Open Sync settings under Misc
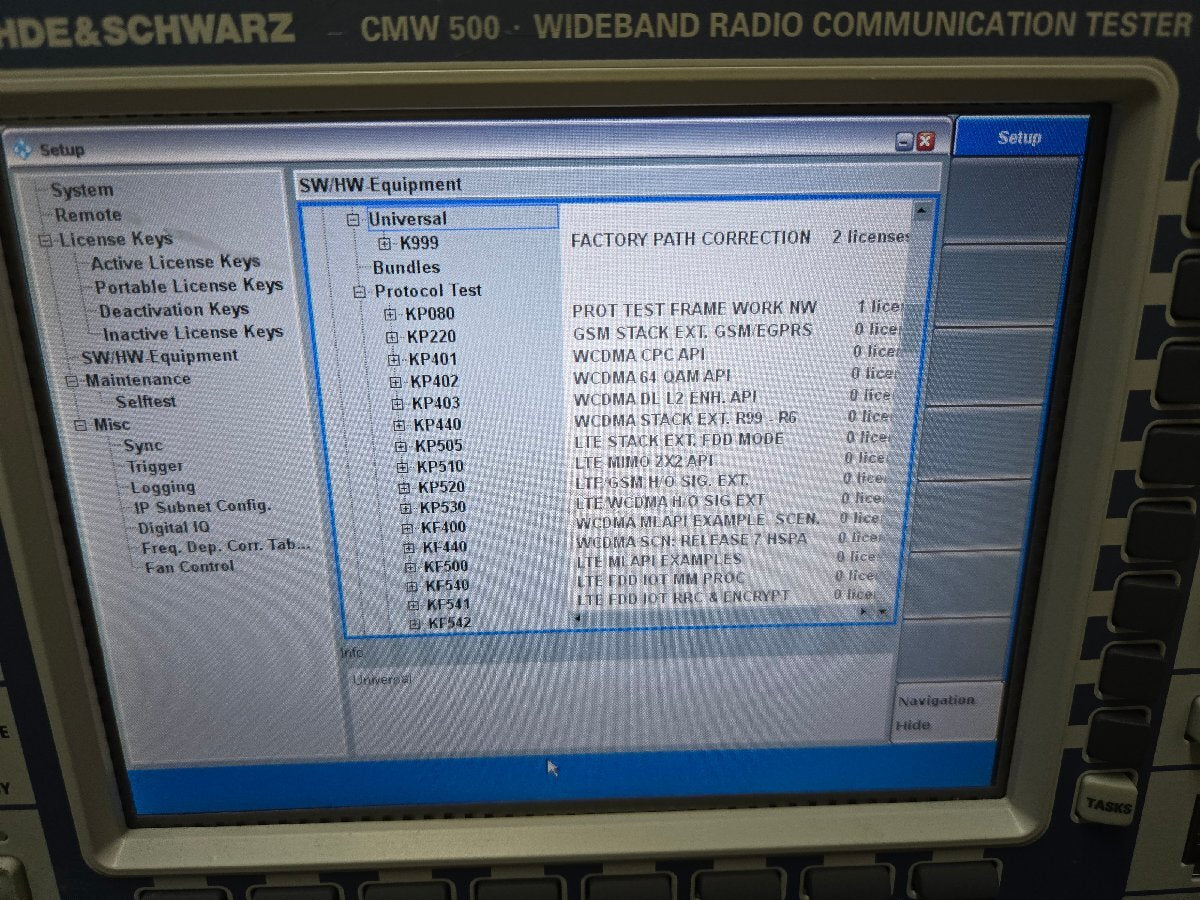 (143, 445)
